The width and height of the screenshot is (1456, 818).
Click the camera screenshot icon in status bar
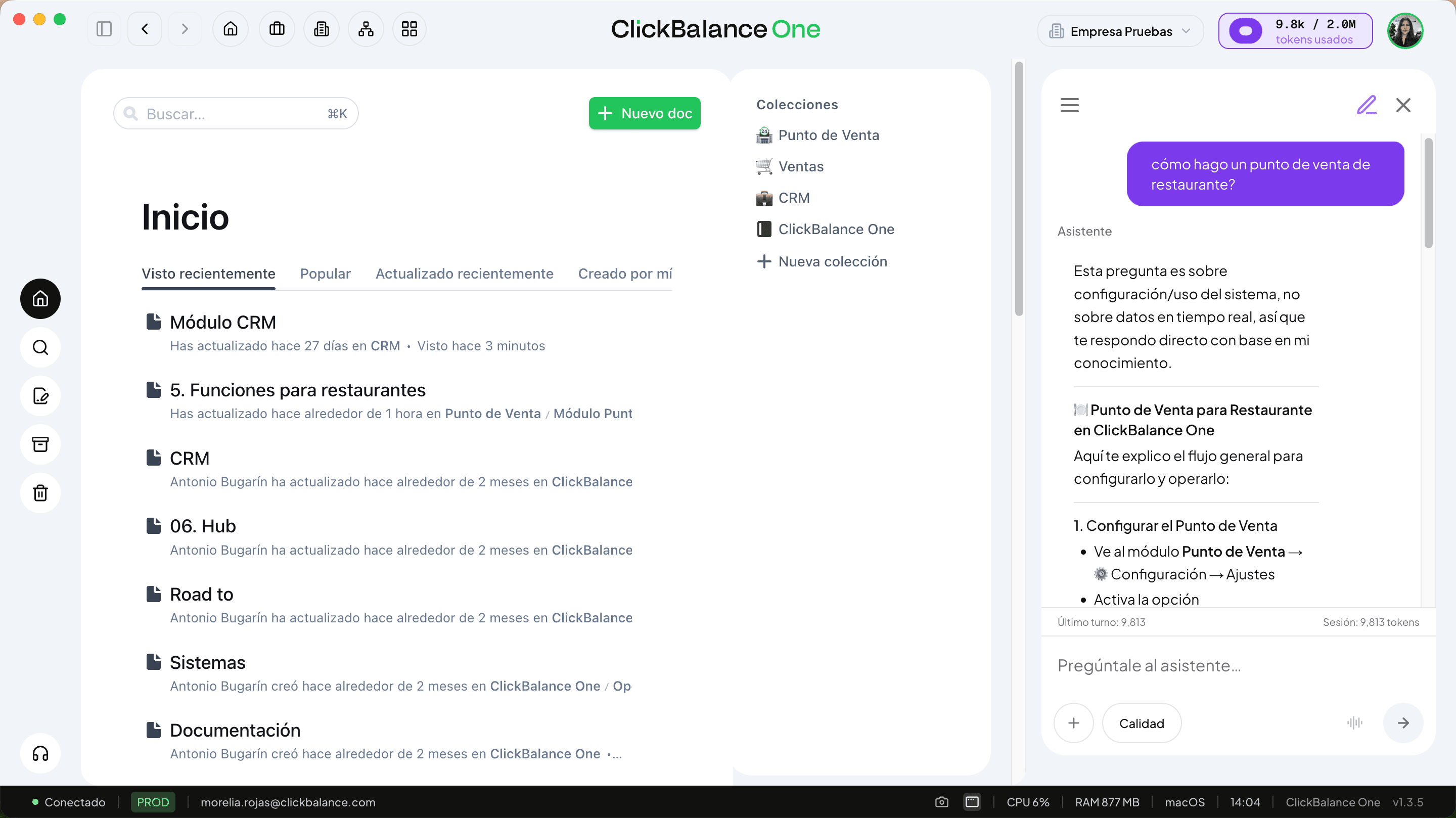coord(942,802)
